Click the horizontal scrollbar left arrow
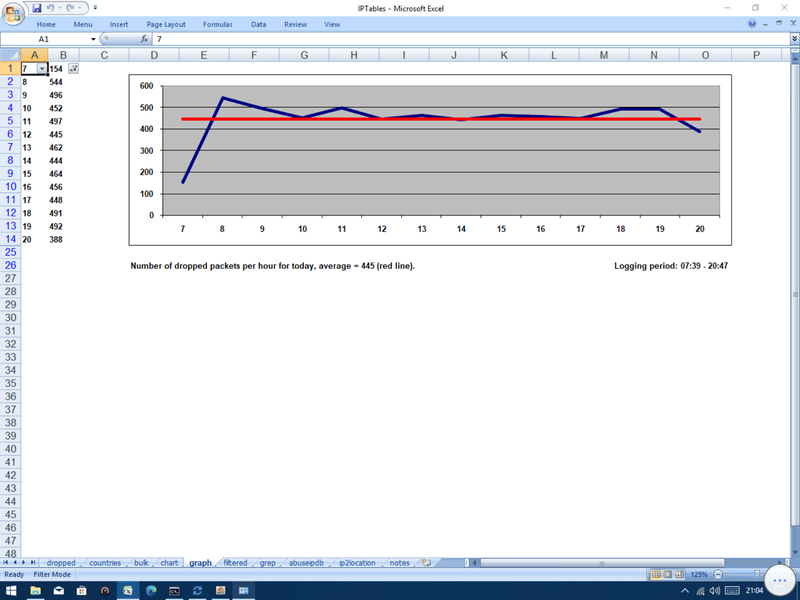This screenshot has width=800, height=600. tap(474, 563)
